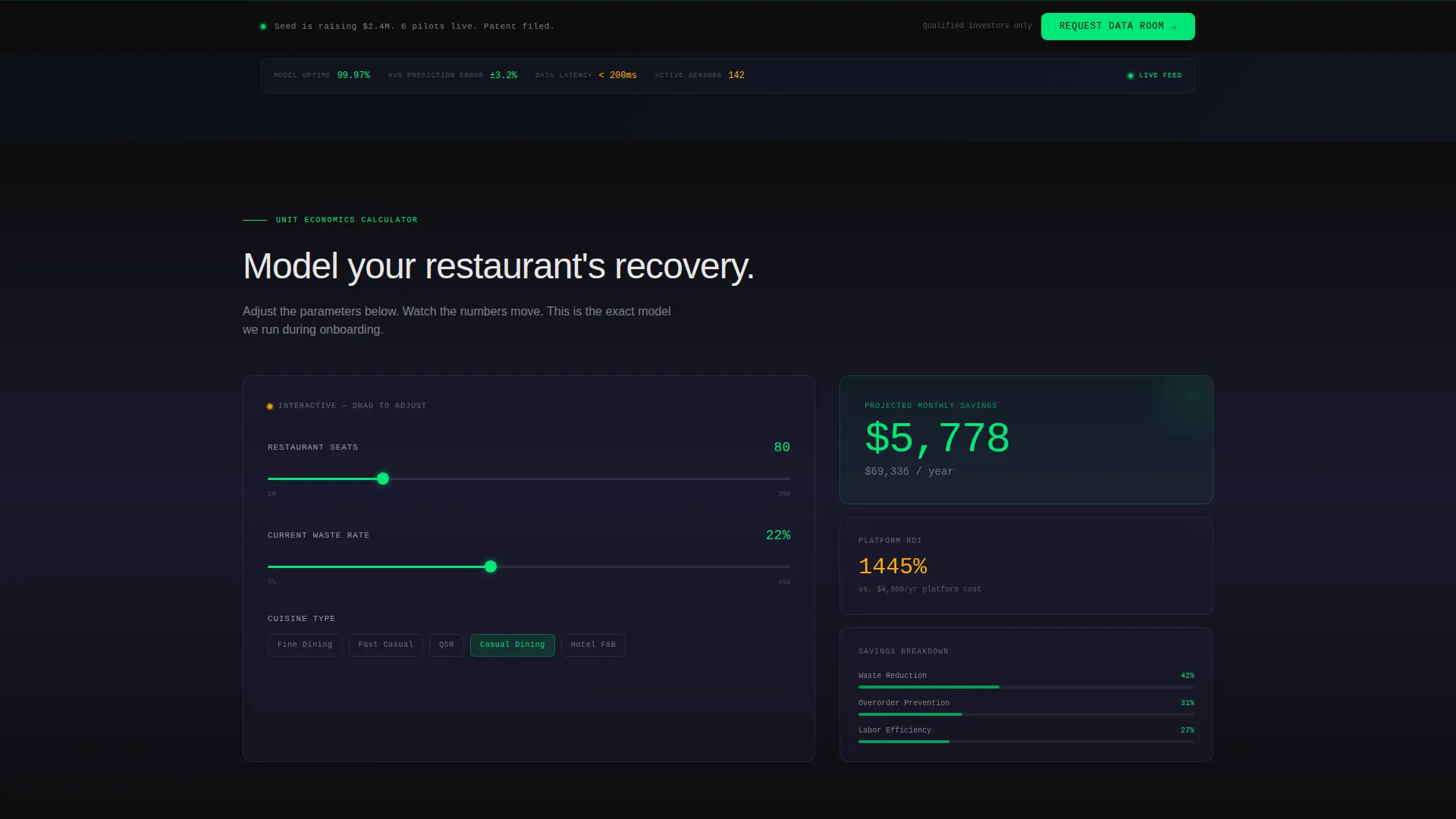The image size is (1456, 819).
Task: Click the Current Waste Rate value 22%
Action: point(778,535)
